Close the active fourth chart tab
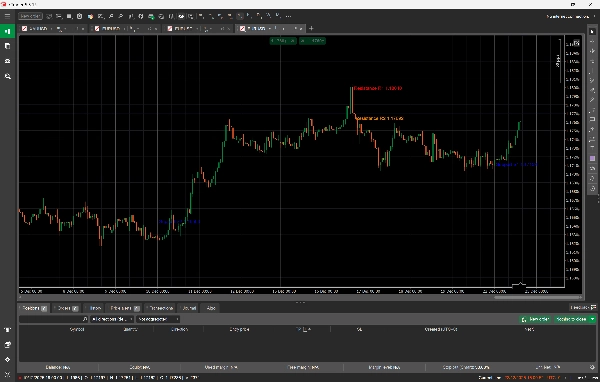This screenshot has height=382, width=600. click(300, 29)
